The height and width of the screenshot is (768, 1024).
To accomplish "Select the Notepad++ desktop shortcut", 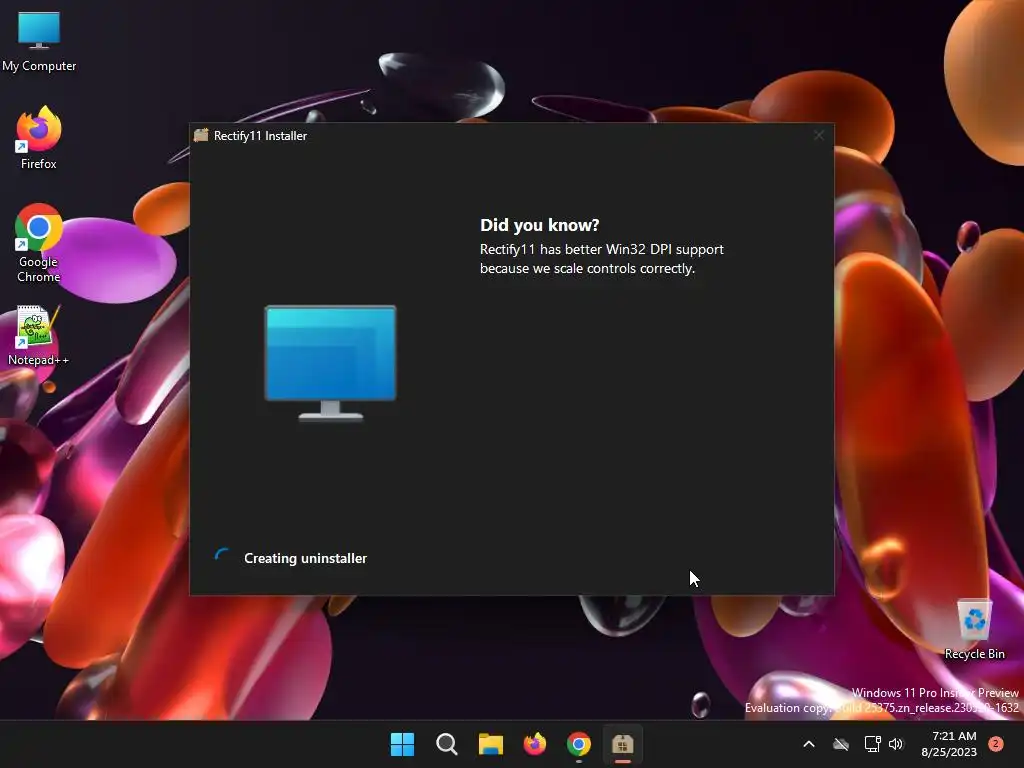I will 39,335.
